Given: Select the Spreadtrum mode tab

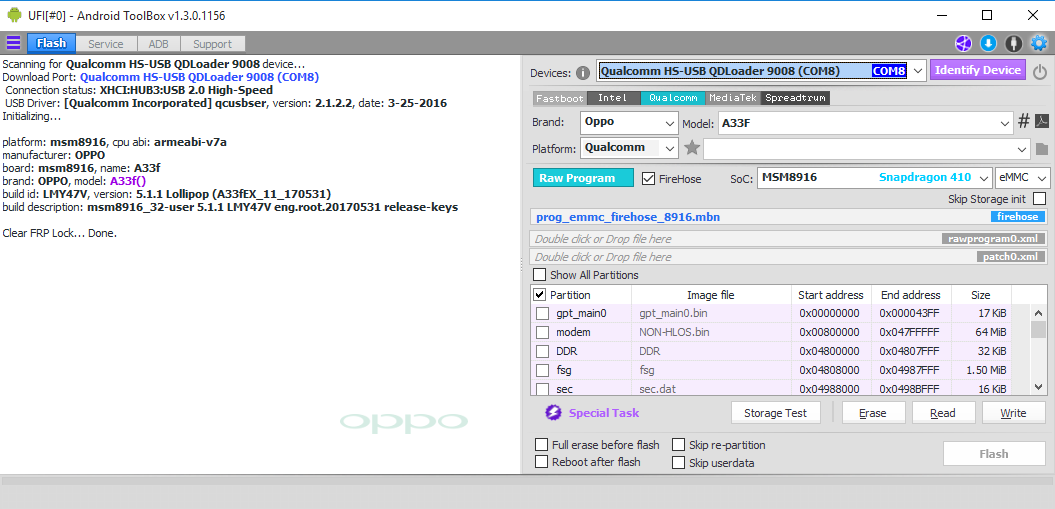Looking at the screenshot, I should point(795,98).
